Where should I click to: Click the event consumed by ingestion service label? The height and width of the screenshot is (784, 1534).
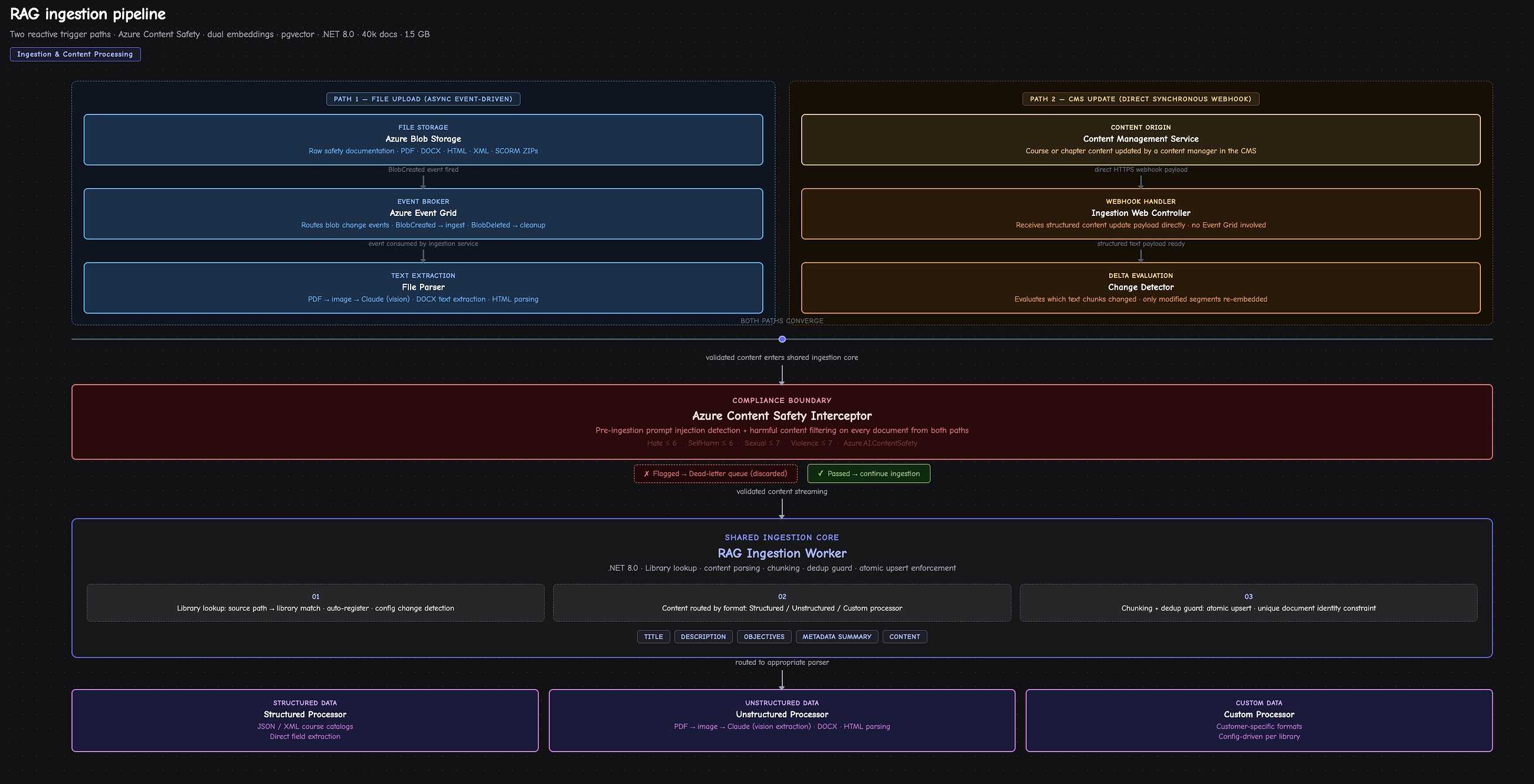(423, 244)
